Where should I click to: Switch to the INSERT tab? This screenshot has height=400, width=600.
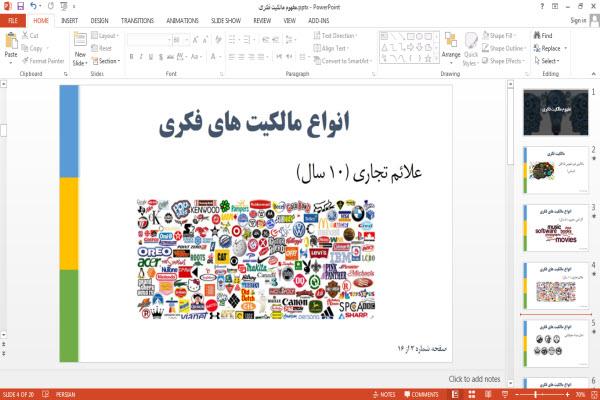[69, 21]
